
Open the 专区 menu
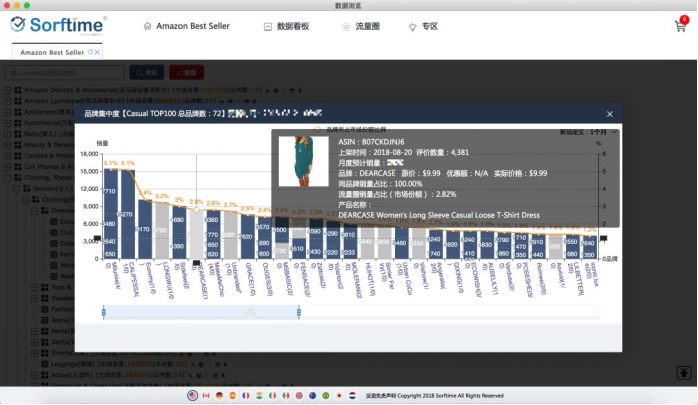click(x=424, y=26)
